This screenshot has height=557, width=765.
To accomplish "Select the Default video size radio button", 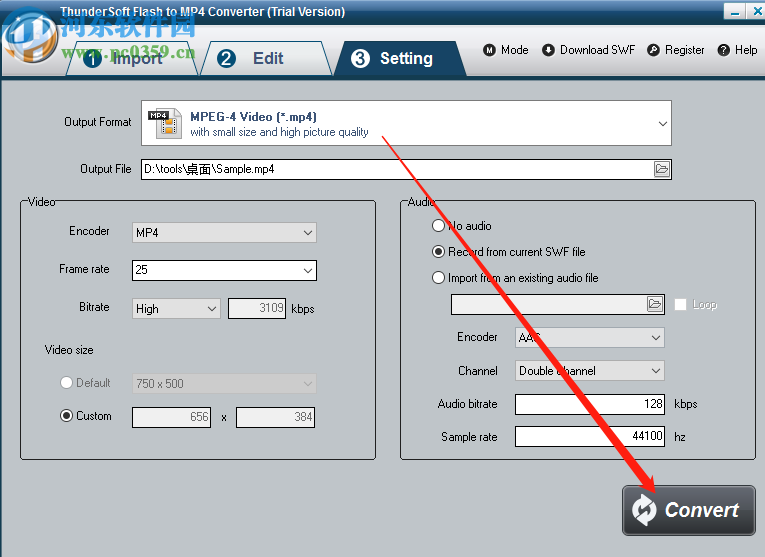I will [66, 383].
